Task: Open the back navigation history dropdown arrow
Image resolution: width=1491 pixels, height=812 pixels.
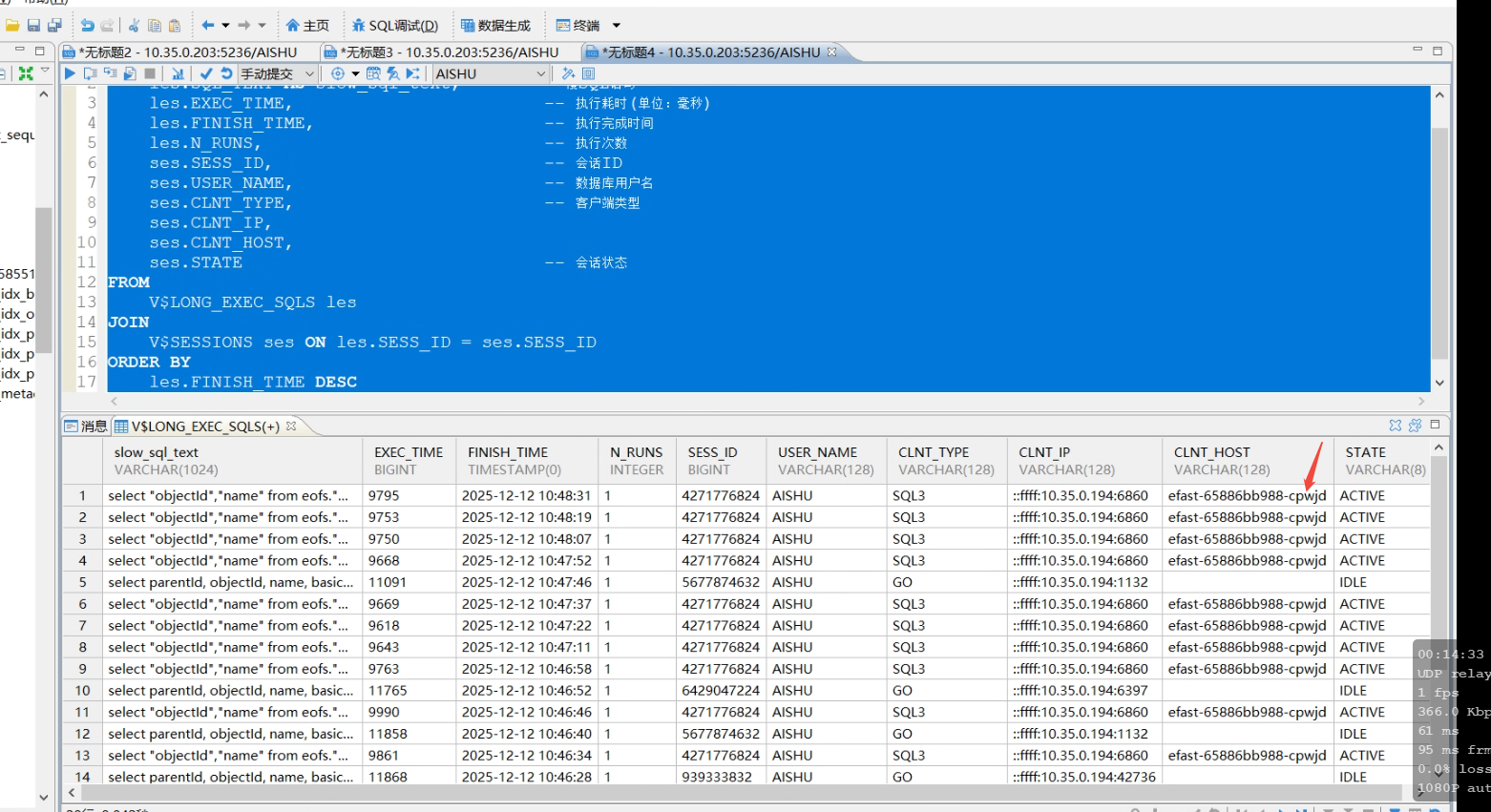Action: (x=226, y=26)
